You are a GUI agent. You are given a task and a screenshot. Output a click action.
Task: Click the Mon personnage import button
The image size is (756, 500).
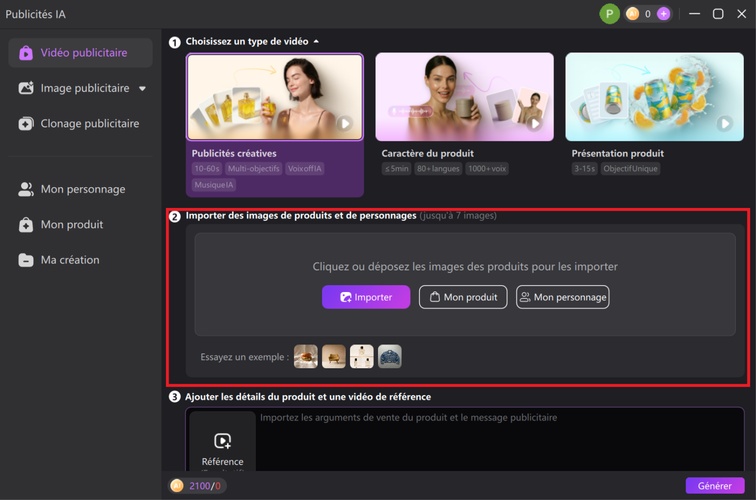point(563,297)
